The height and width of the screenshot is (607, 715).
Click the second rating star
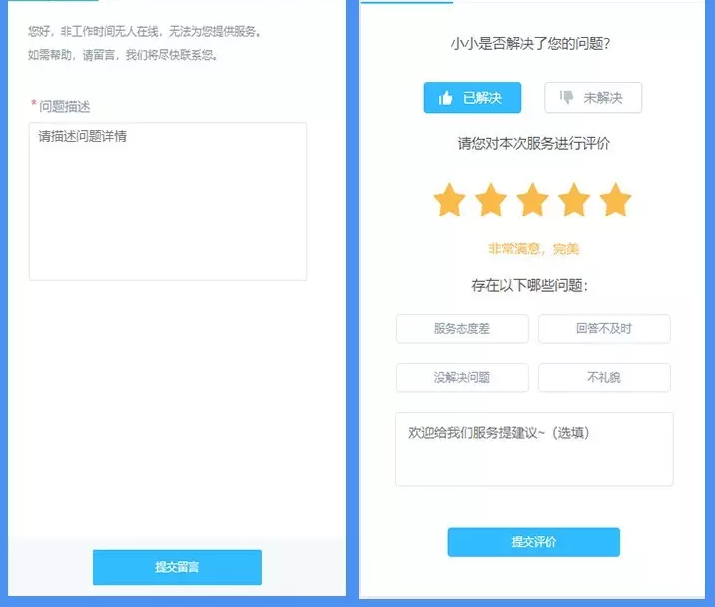point(491,200)
